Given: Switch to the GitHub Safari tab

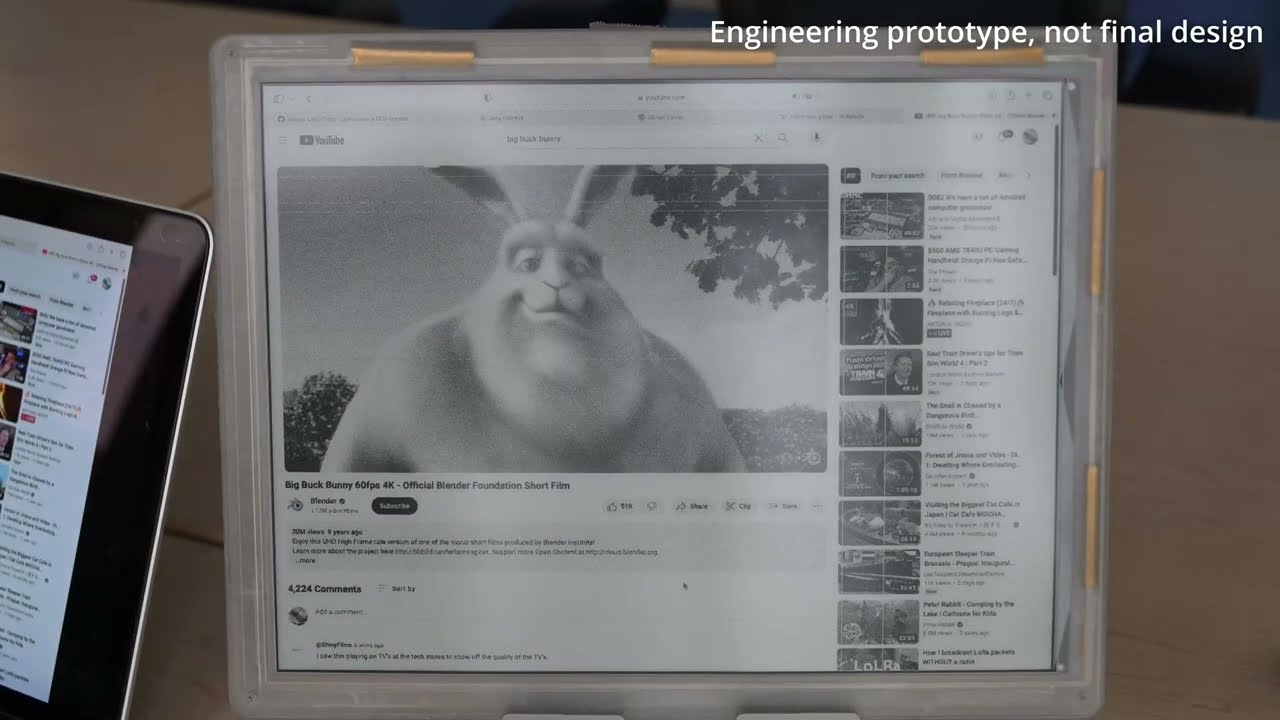Looking at the screenshot, I should [x=346, y=117].
